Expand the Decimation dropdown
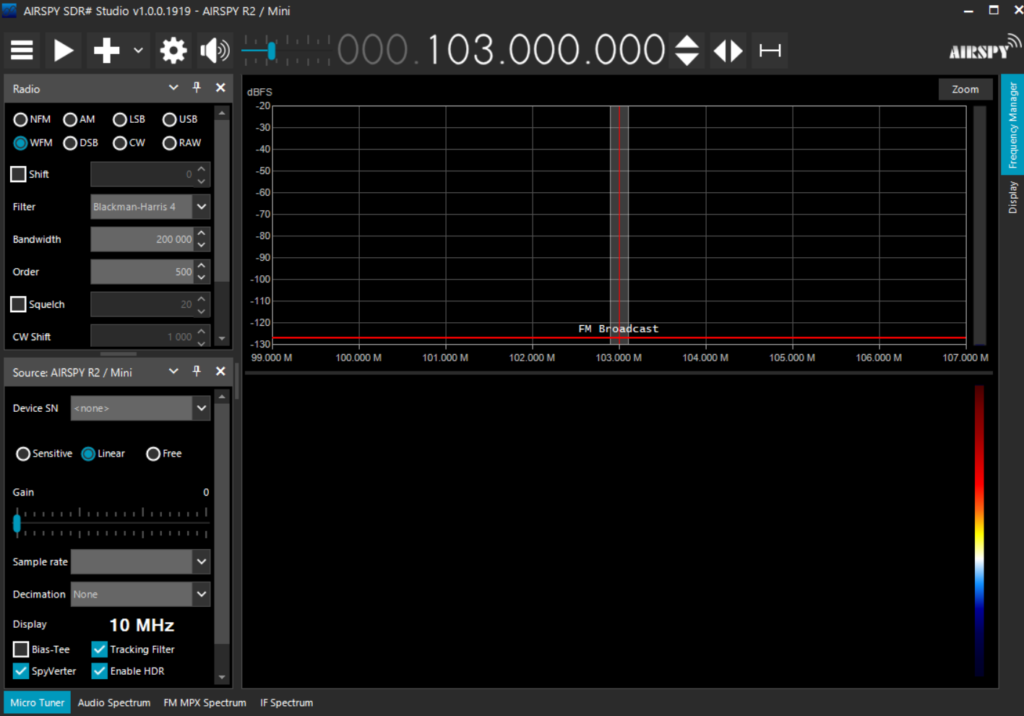Viewport: 1024px width, 716px height. 140,594
